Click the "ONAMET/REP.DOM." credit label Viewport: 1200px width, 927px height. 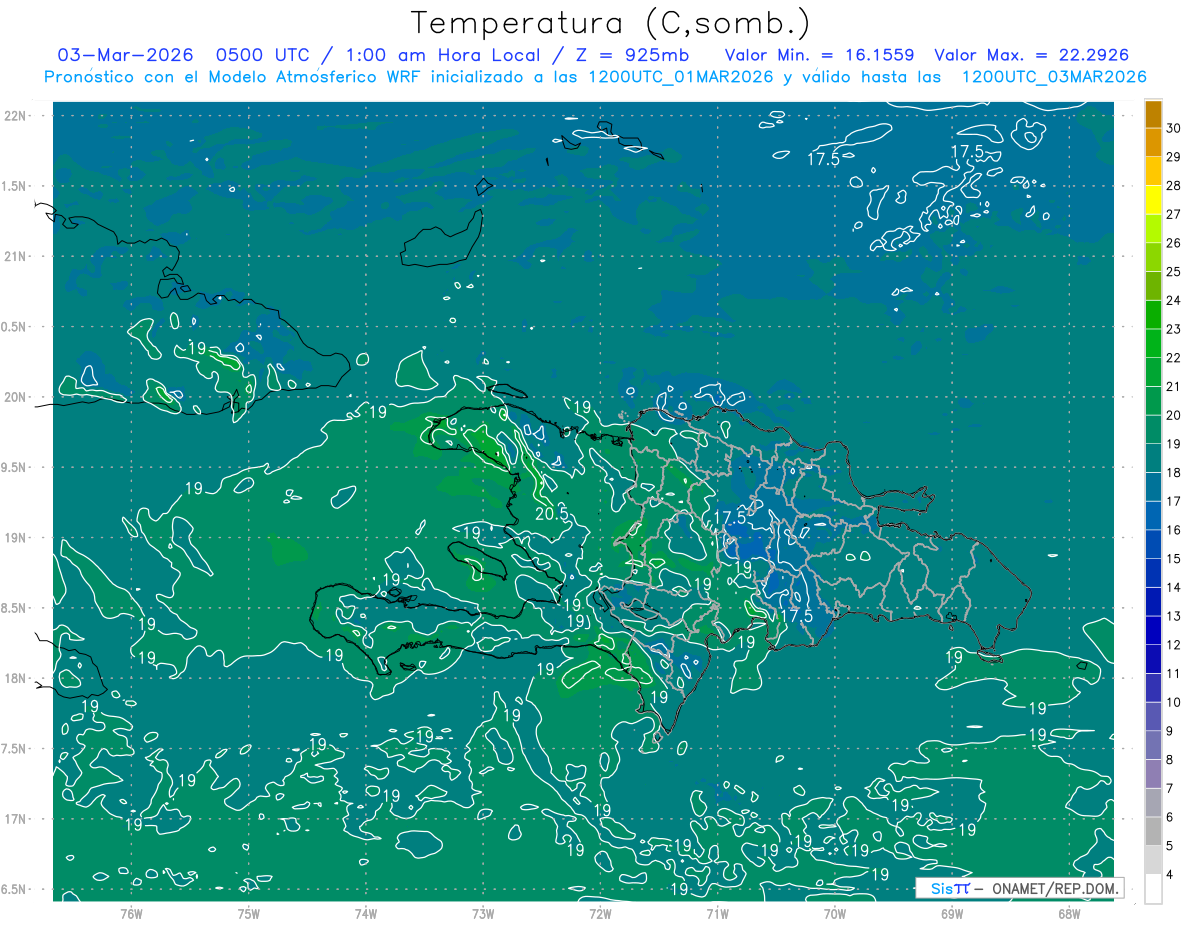point(1055,888)
